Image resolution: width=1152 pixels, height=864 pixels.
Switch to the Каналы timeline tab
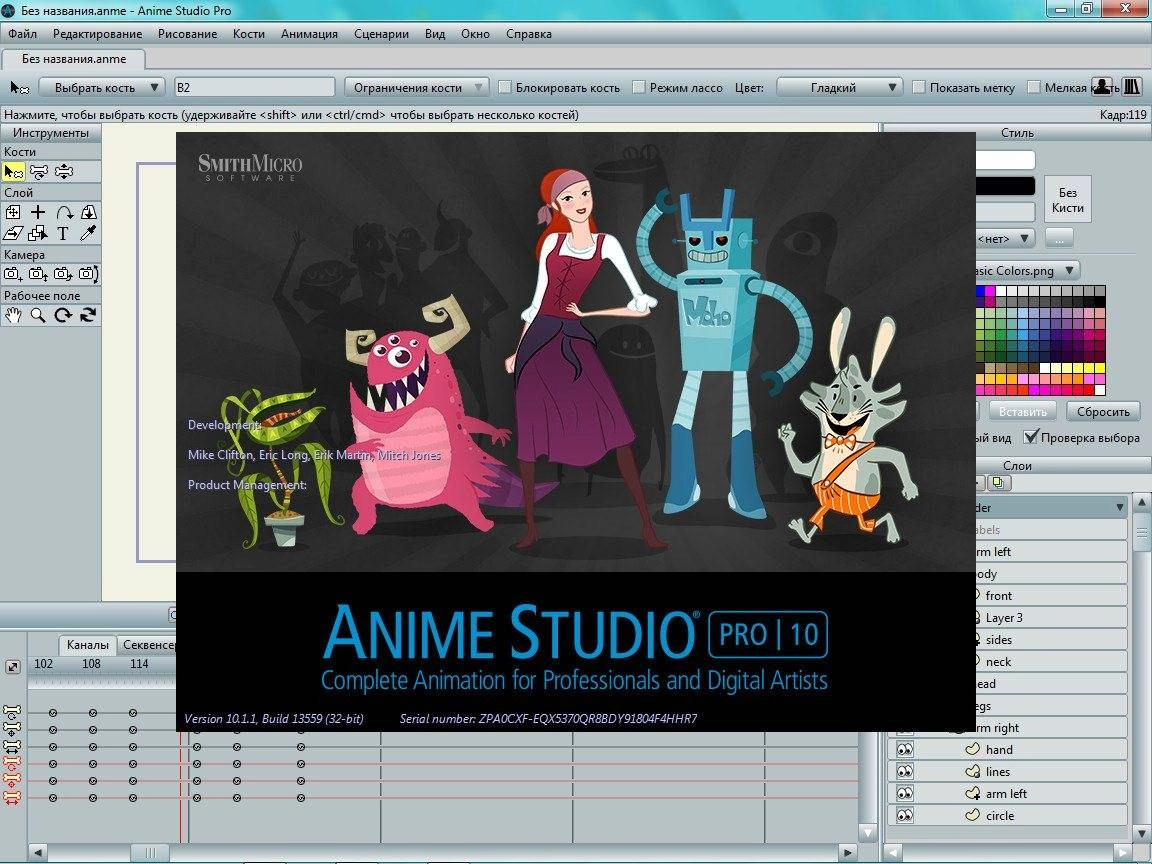pyautogui.click(x=87, y=644)
